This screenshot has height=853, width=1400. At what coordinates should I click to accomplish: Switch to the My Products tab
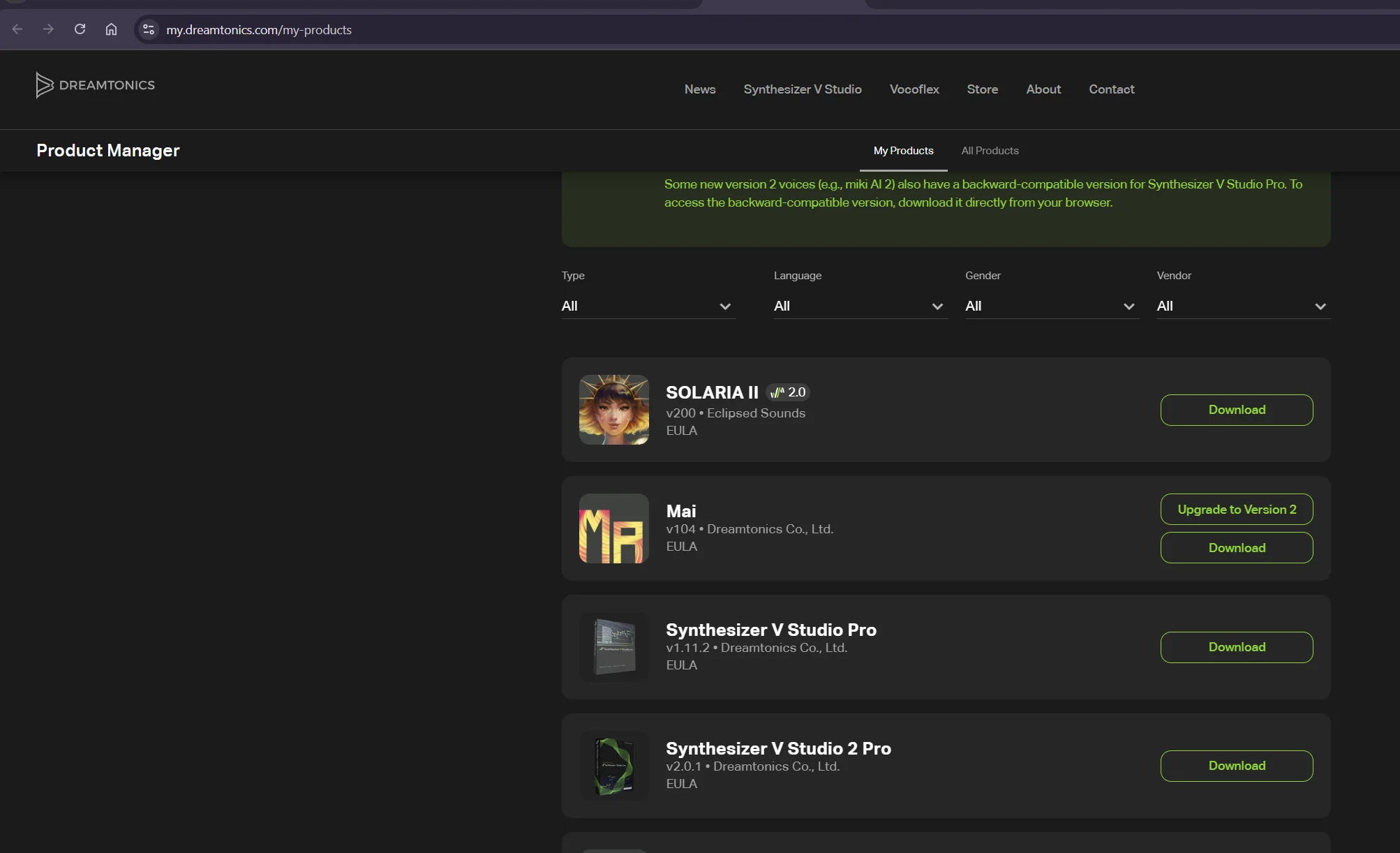tap(903, 151)
